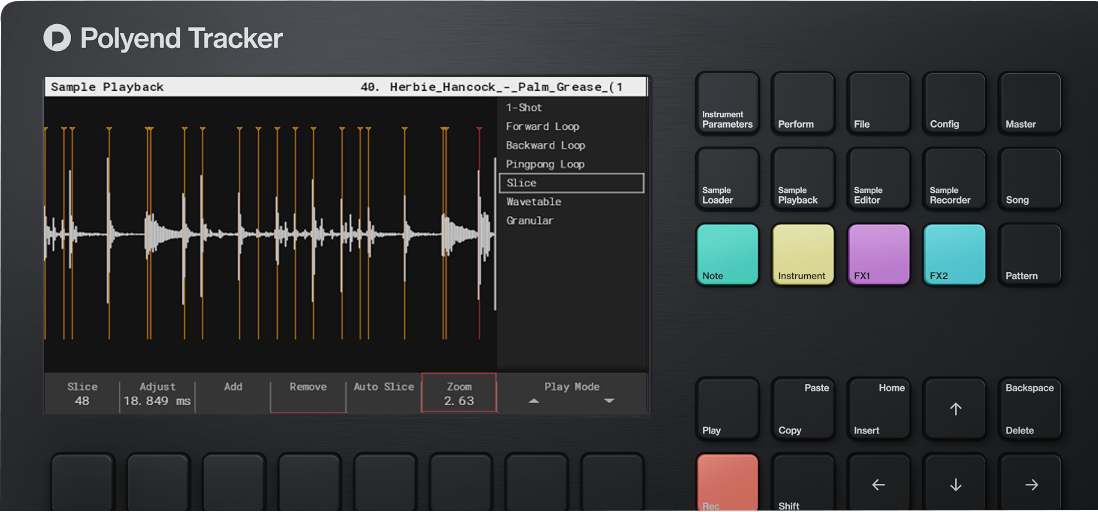Click the Pattern button
Screen dimensions: 1098x512
1030,254
